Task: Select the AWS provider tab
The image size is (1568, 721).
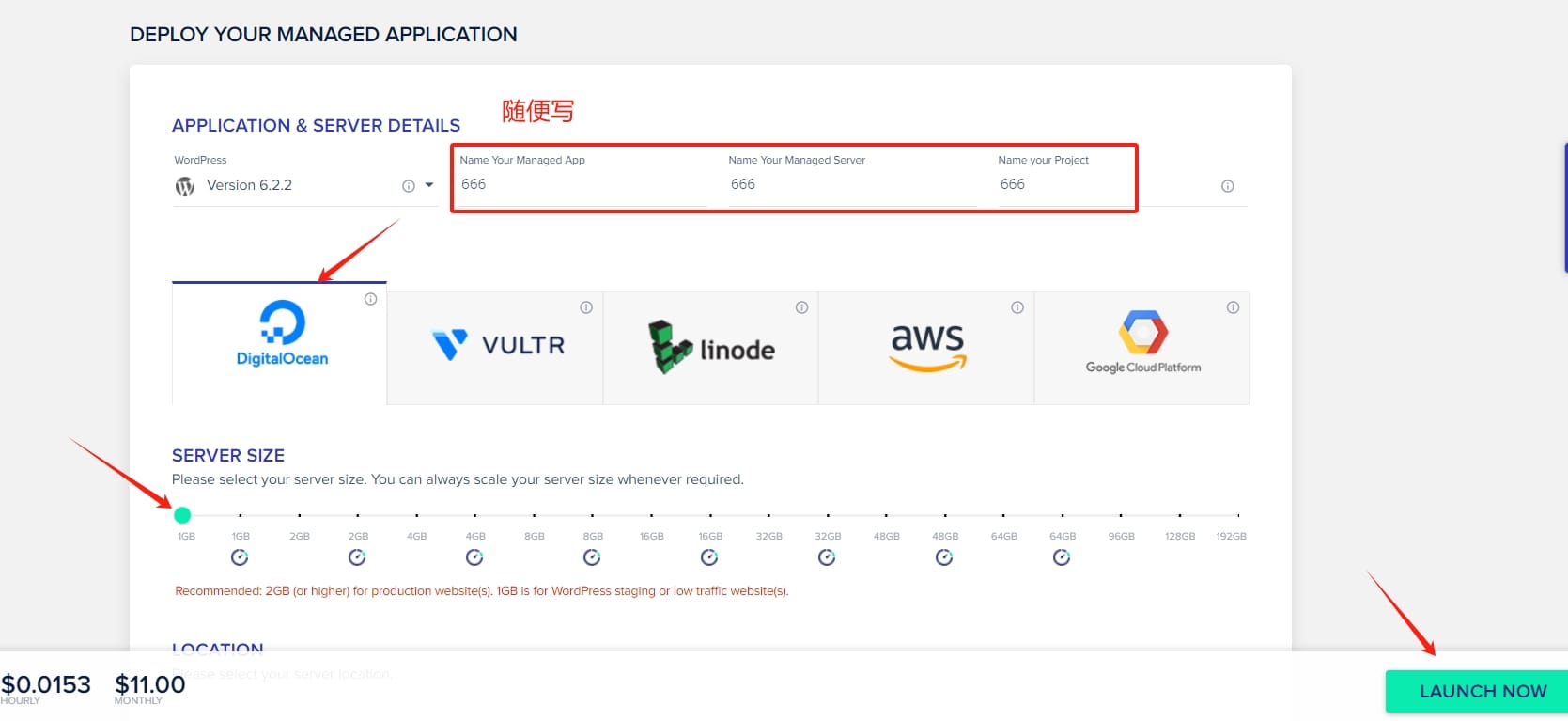Action: 926,348
